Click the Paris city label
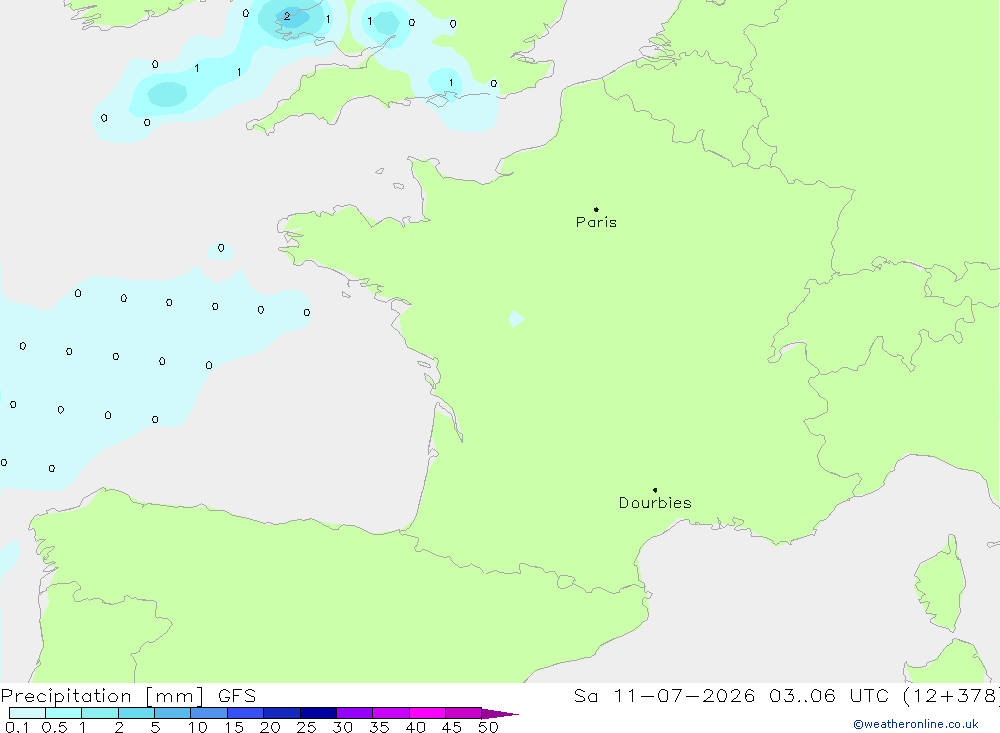Viewport: 1000px width, 733px height. (596, 222)
